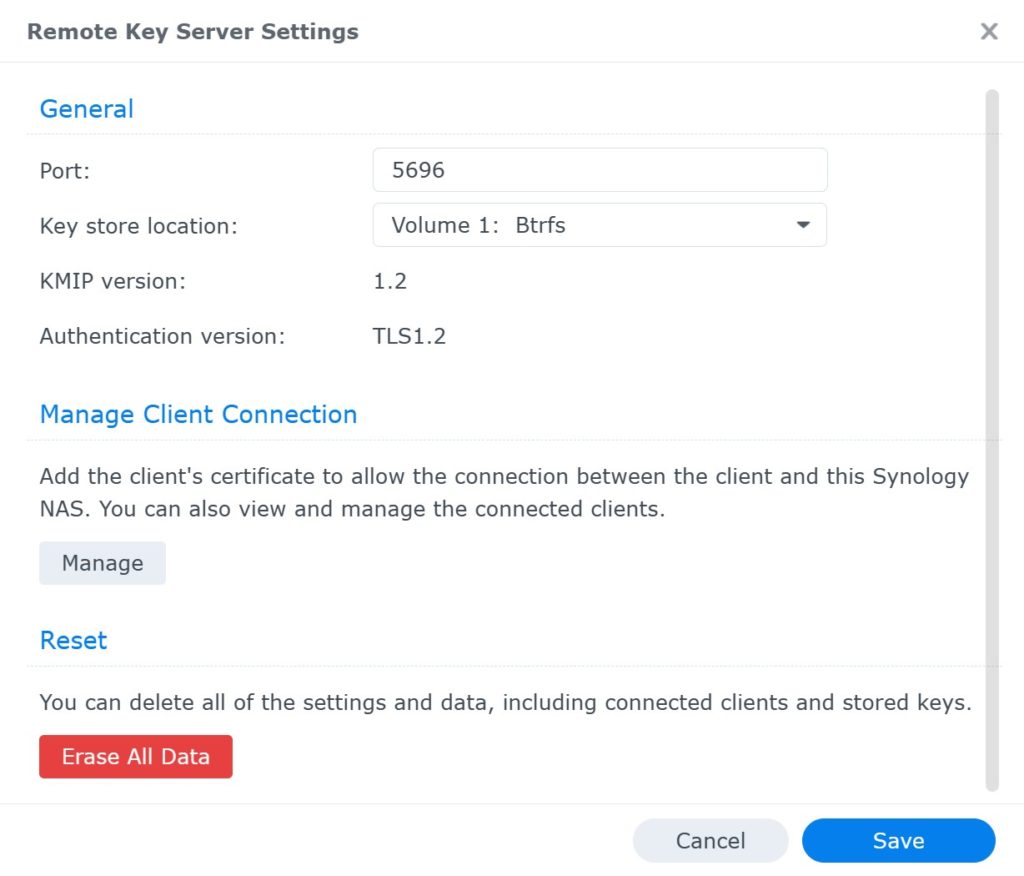The width and height of the screenshot is (1024, 876).
Task: Click the General section header
Action: tap(86, 108)
